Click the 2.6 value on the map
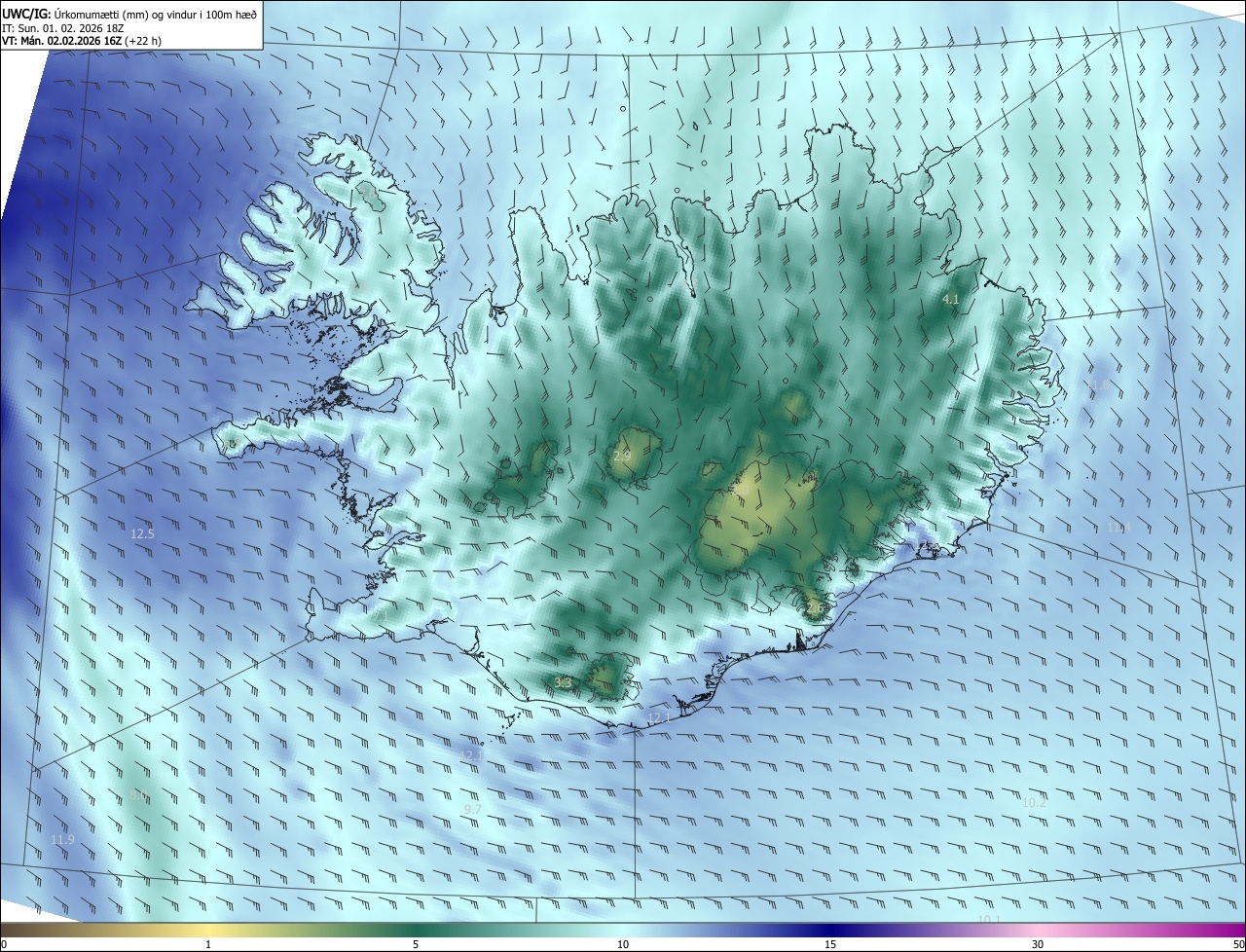This screenshot has width=1246, height=952. coord(816,608)
